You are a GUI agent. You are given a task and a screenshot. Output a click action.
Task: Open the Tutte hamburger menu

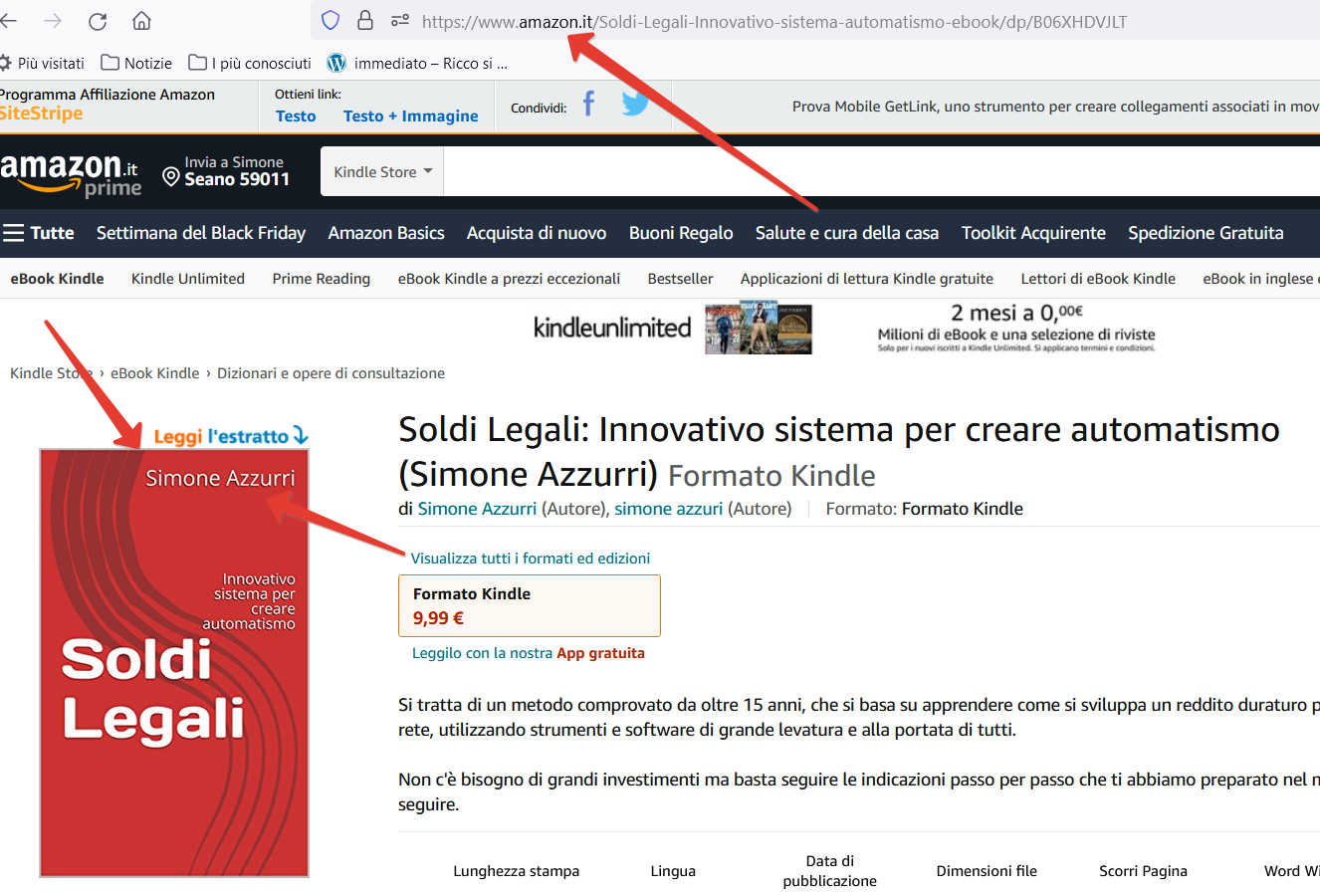point(39,233)
